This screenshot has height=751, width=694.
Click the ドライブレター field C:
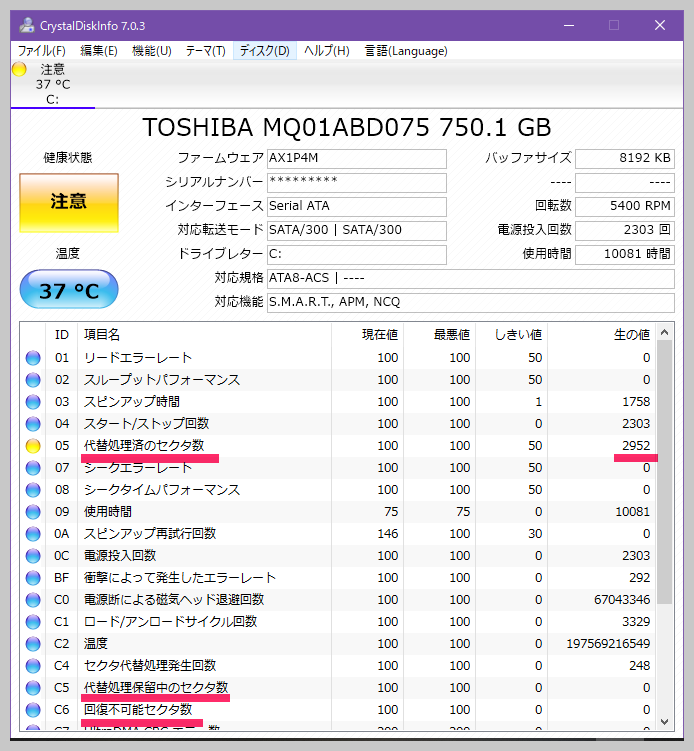click(357, 254)
